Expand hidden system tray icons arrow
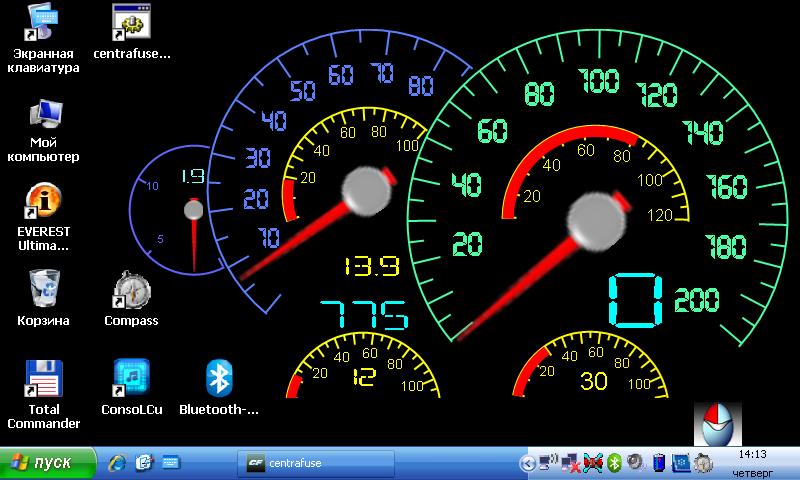 pos(527,463)
